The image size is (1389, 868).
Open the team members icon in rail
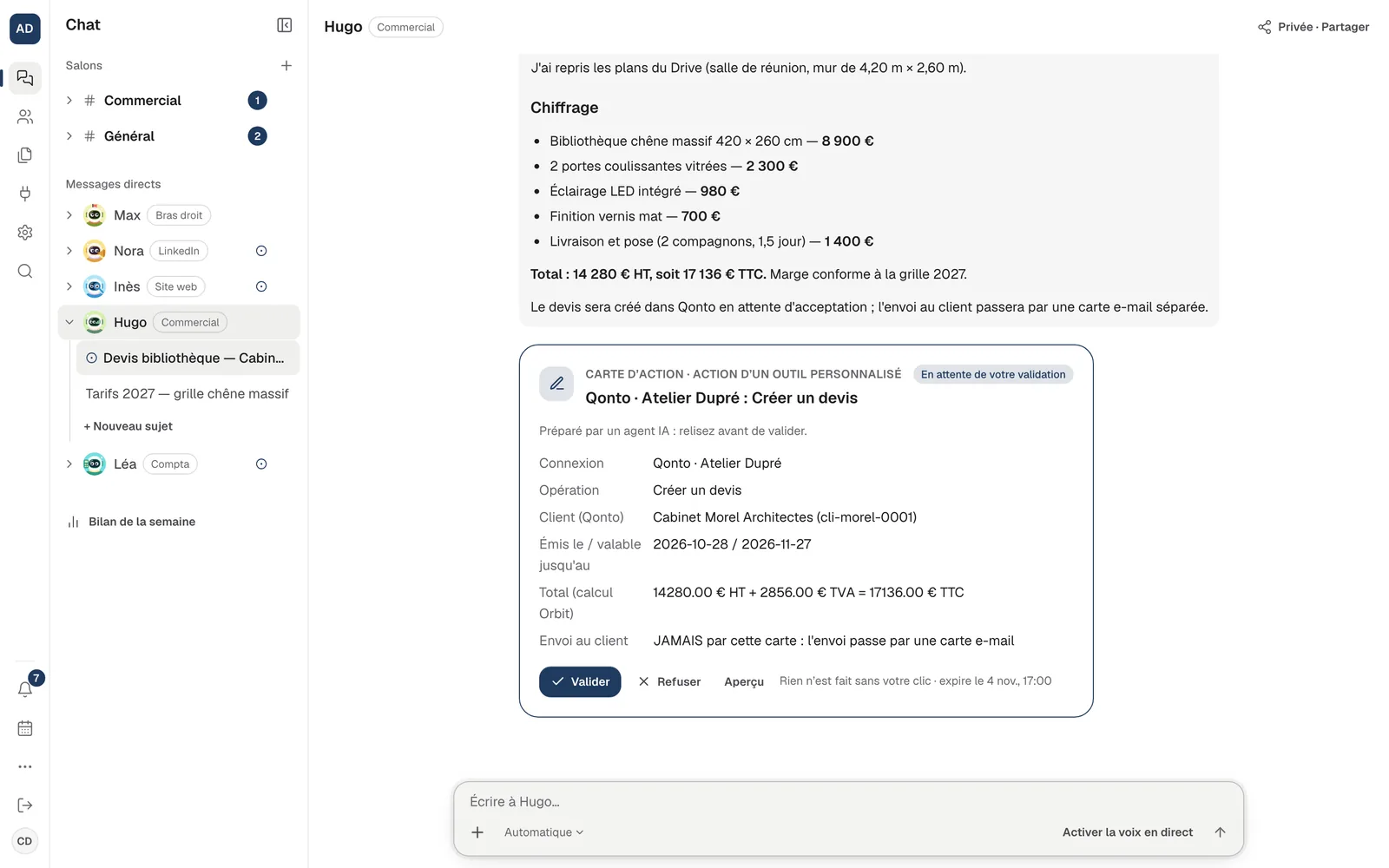[25, 116]
